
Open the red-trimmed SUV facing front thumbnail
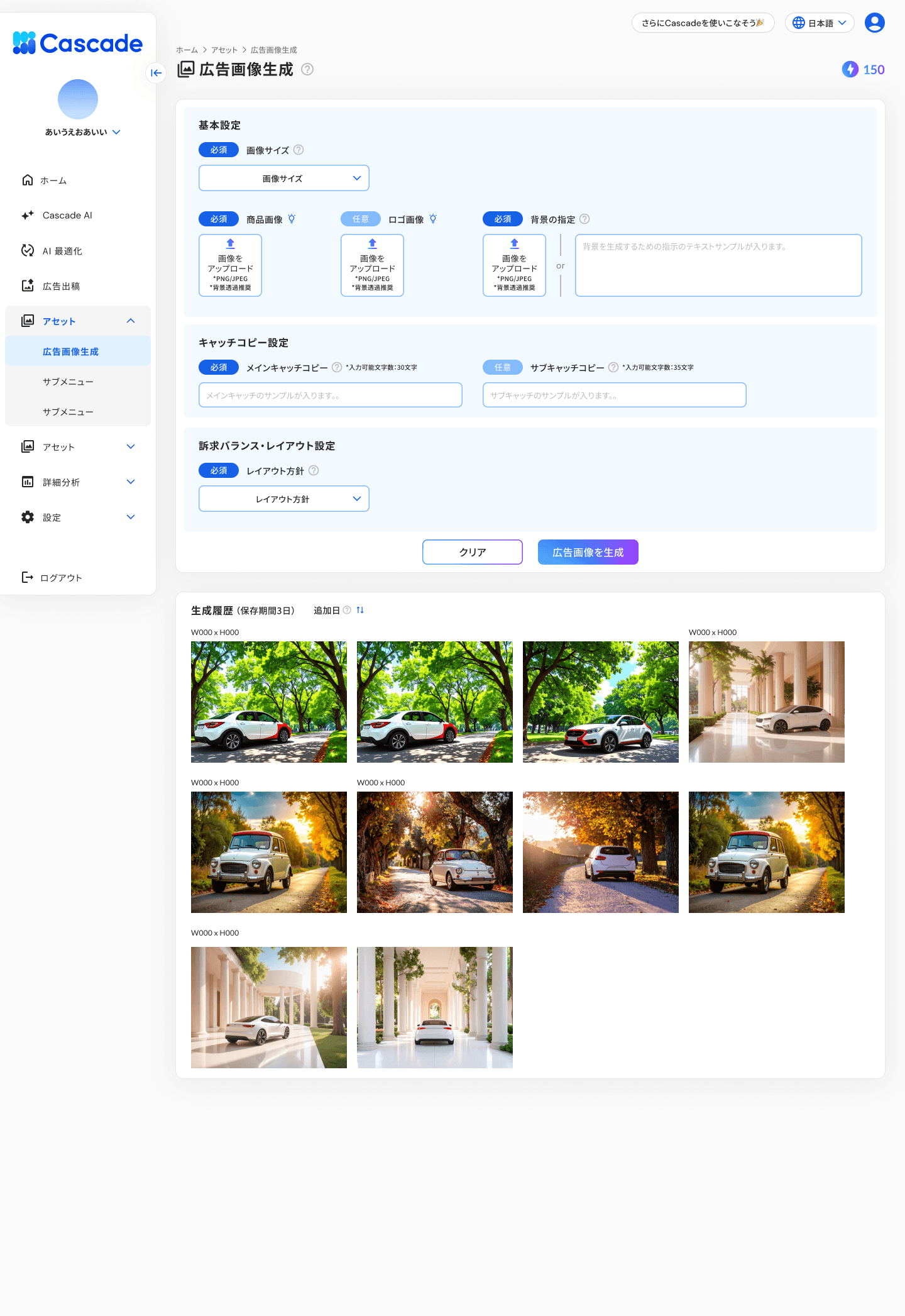tap(601, 702)
